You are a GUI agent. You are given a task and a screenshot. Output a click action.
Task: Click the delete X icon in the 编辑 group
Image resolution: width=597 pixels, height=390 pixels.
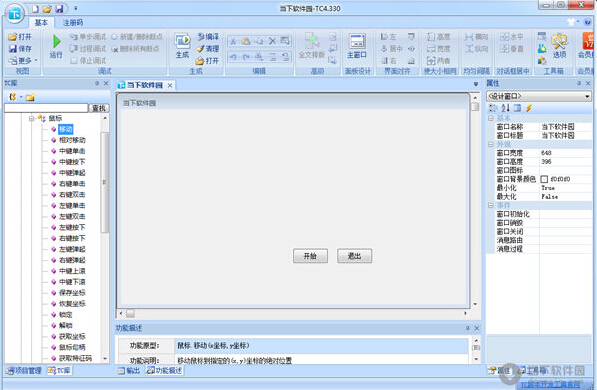click(273, 41)
